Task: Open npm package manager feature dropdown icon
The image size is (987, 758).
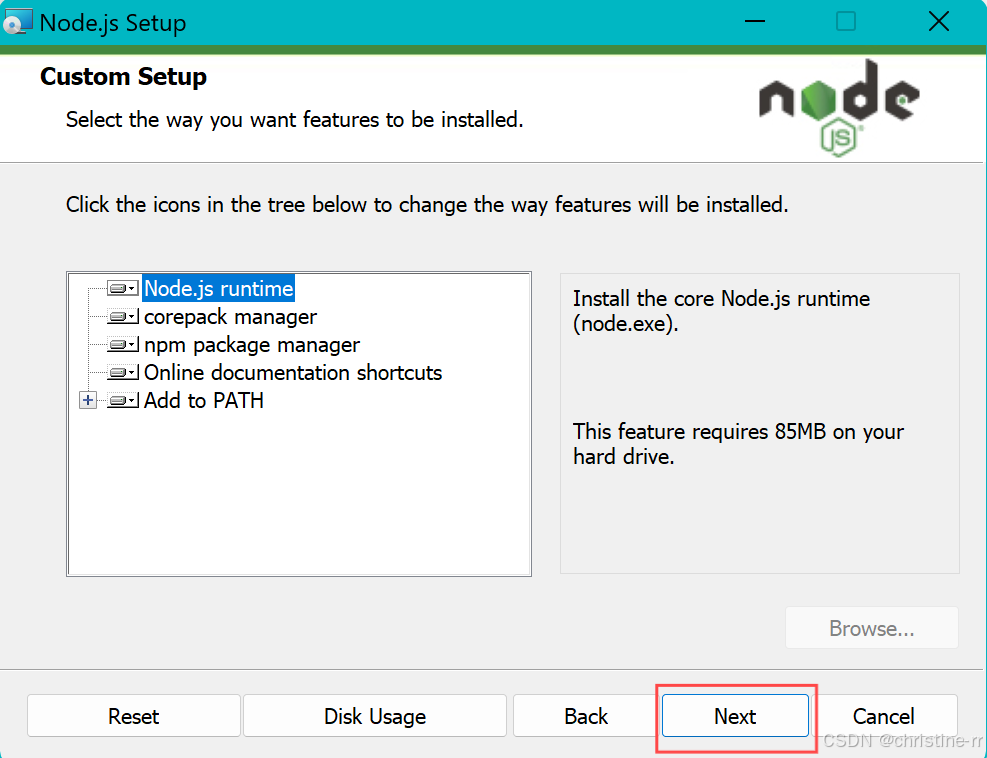Action: pos(123,344)
